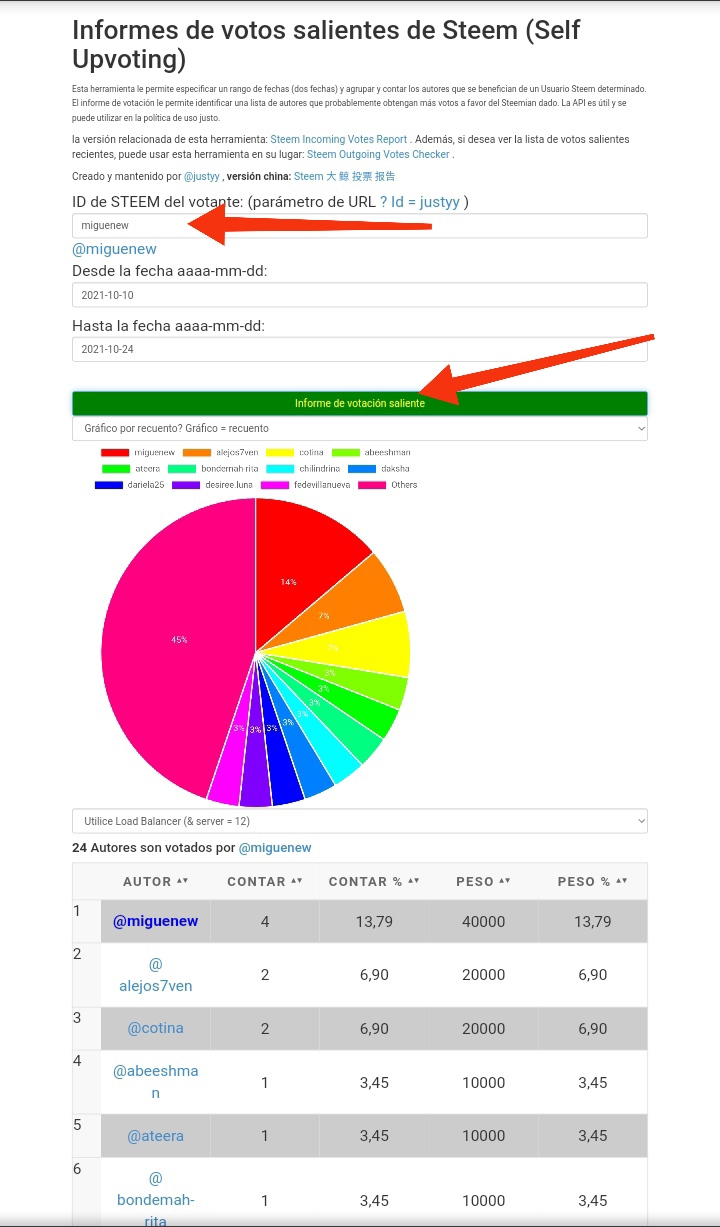Open the Gráfico por recuento dropdown
The height and width of the screenshot is (1227, 720).
(x=360, y=428)
